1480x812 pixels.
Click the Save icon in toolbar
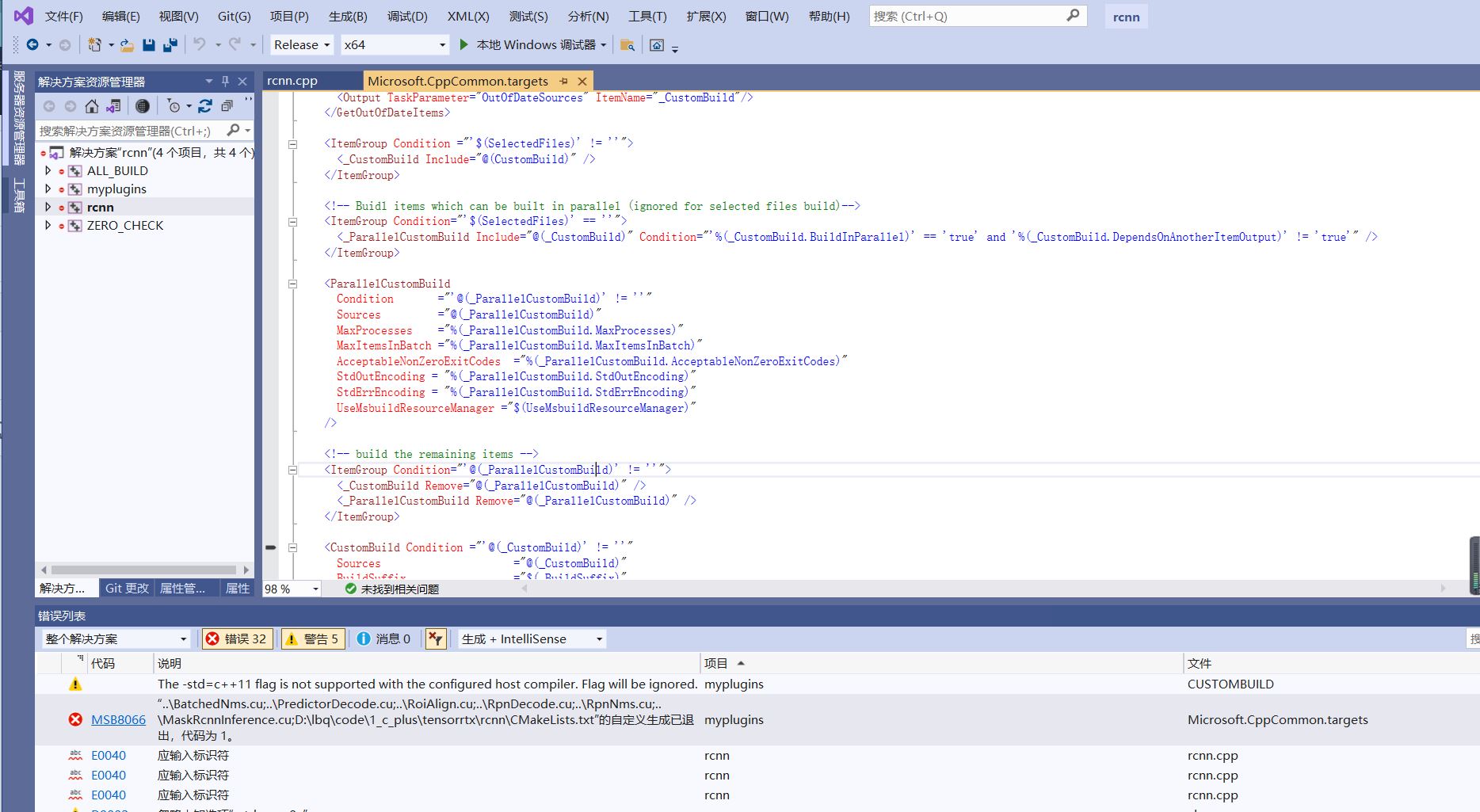click(148, 45)
